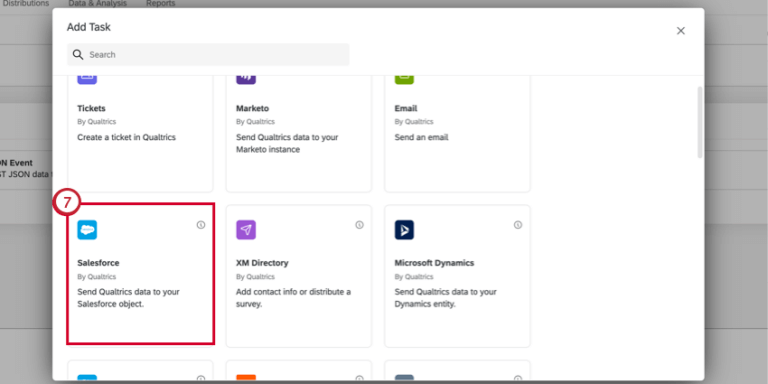Select the Marketo task card
This screenshot has width=768, height=384.
point(298,134)
